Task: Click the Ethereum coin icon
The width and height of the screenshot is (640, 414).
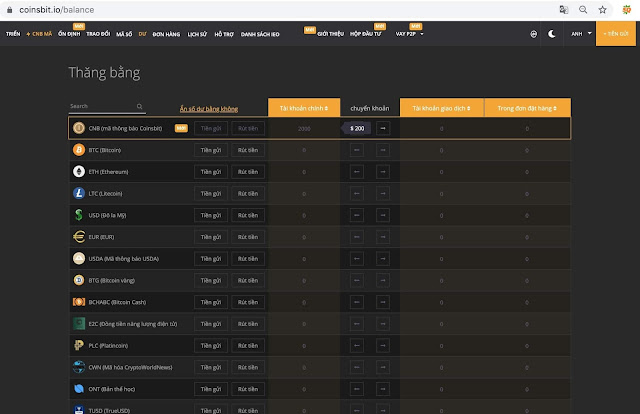Action: coord(79,171)
